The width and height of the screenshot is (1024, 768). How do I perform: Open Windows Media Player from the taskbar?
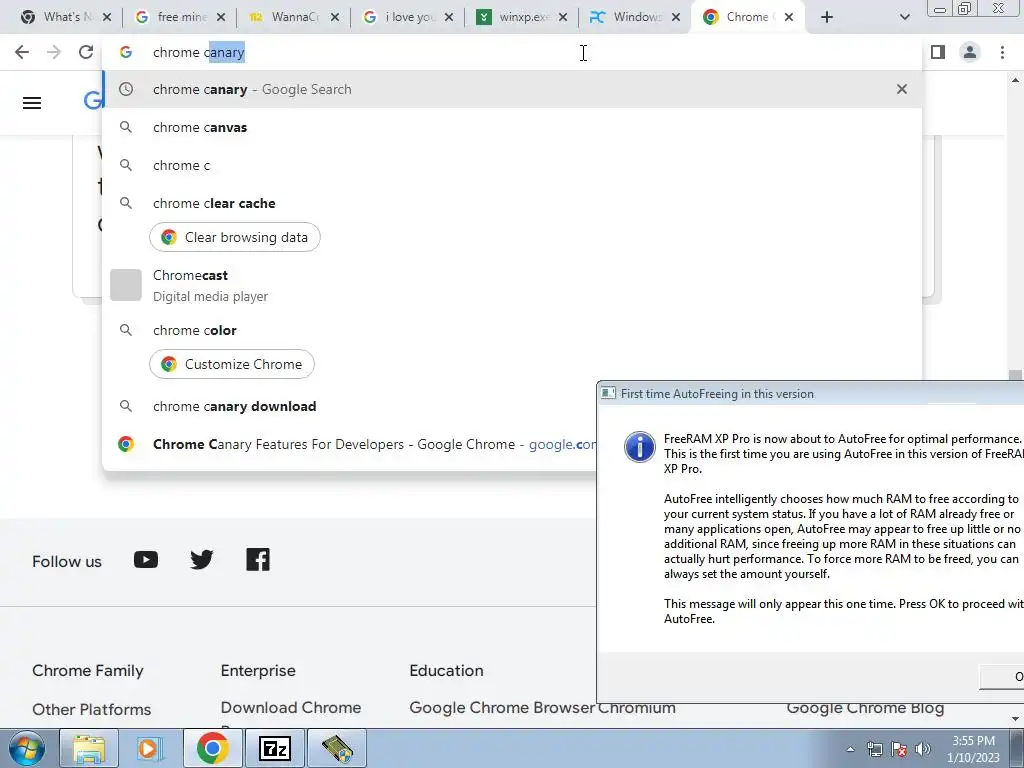coord(150,748)
